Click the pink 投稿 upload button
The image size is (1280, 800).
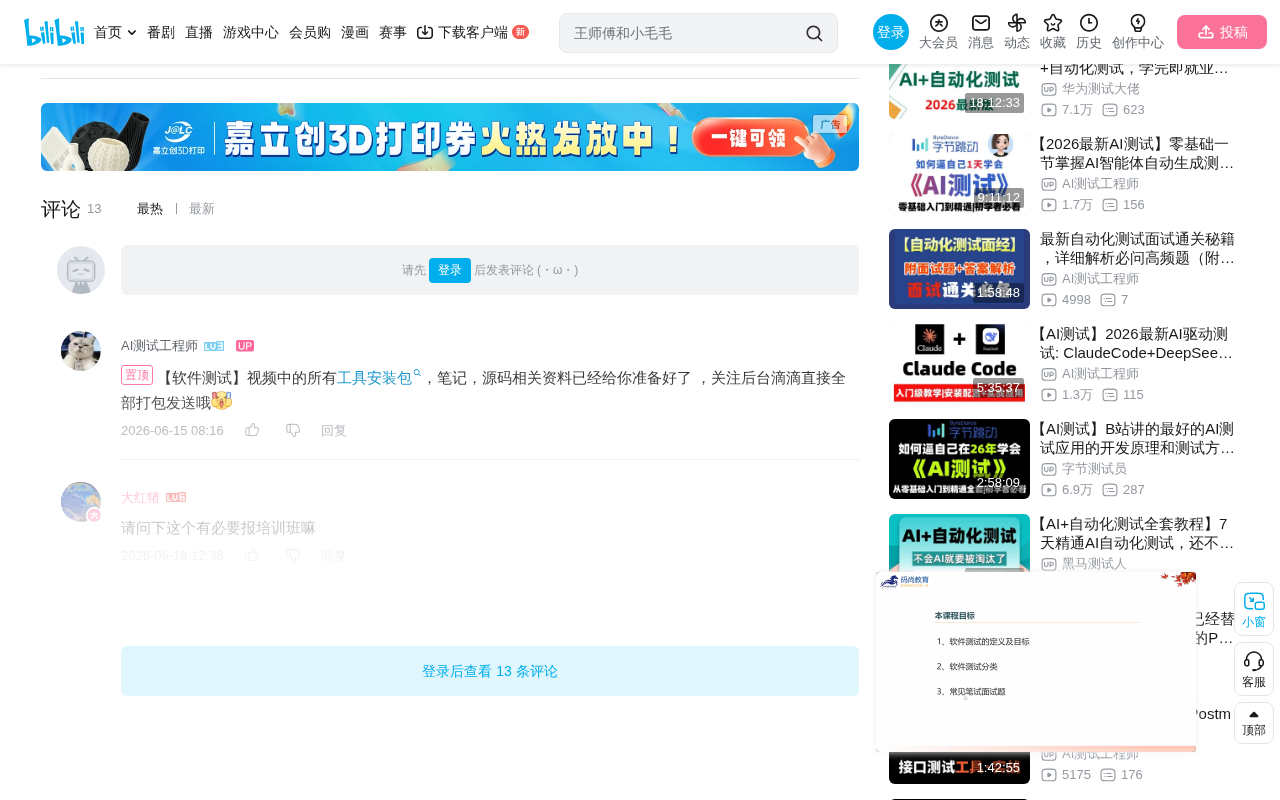[1222, 32]
